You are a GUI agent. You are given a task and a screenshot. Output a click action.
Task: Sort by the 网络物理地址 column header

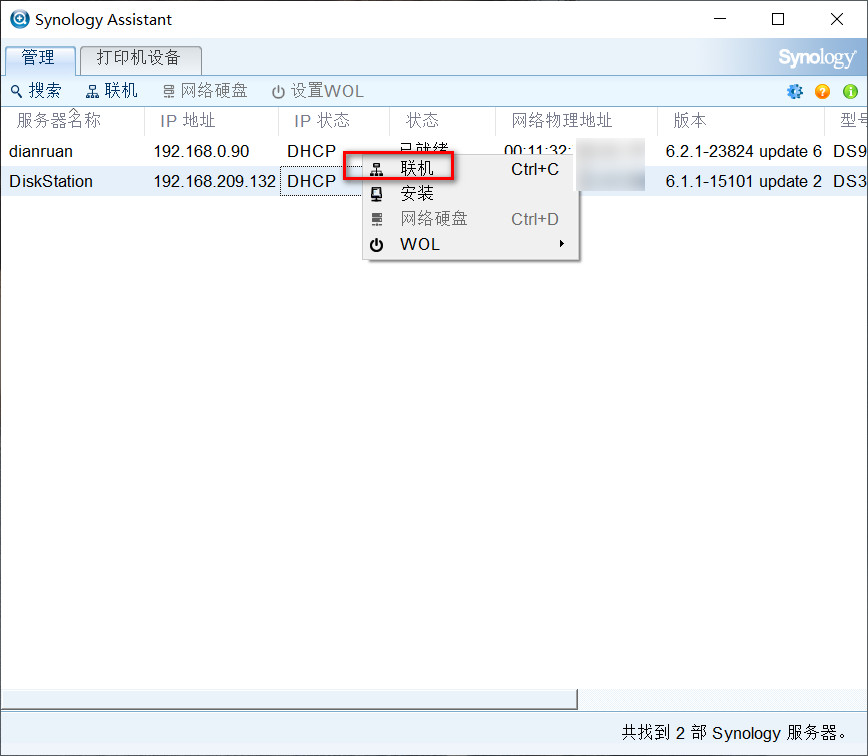click(x=576, y=121)
